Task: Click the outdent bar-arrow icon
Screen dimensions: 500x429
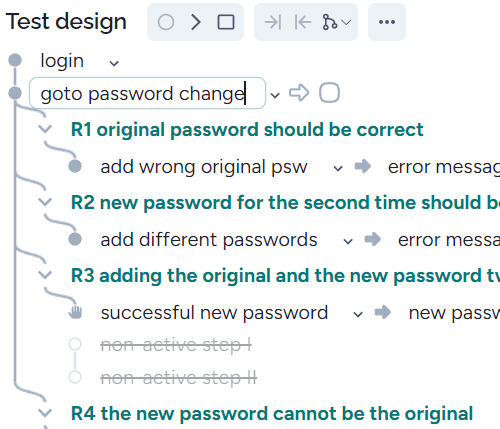Action: pyautogui.click(x=303, y=22)
